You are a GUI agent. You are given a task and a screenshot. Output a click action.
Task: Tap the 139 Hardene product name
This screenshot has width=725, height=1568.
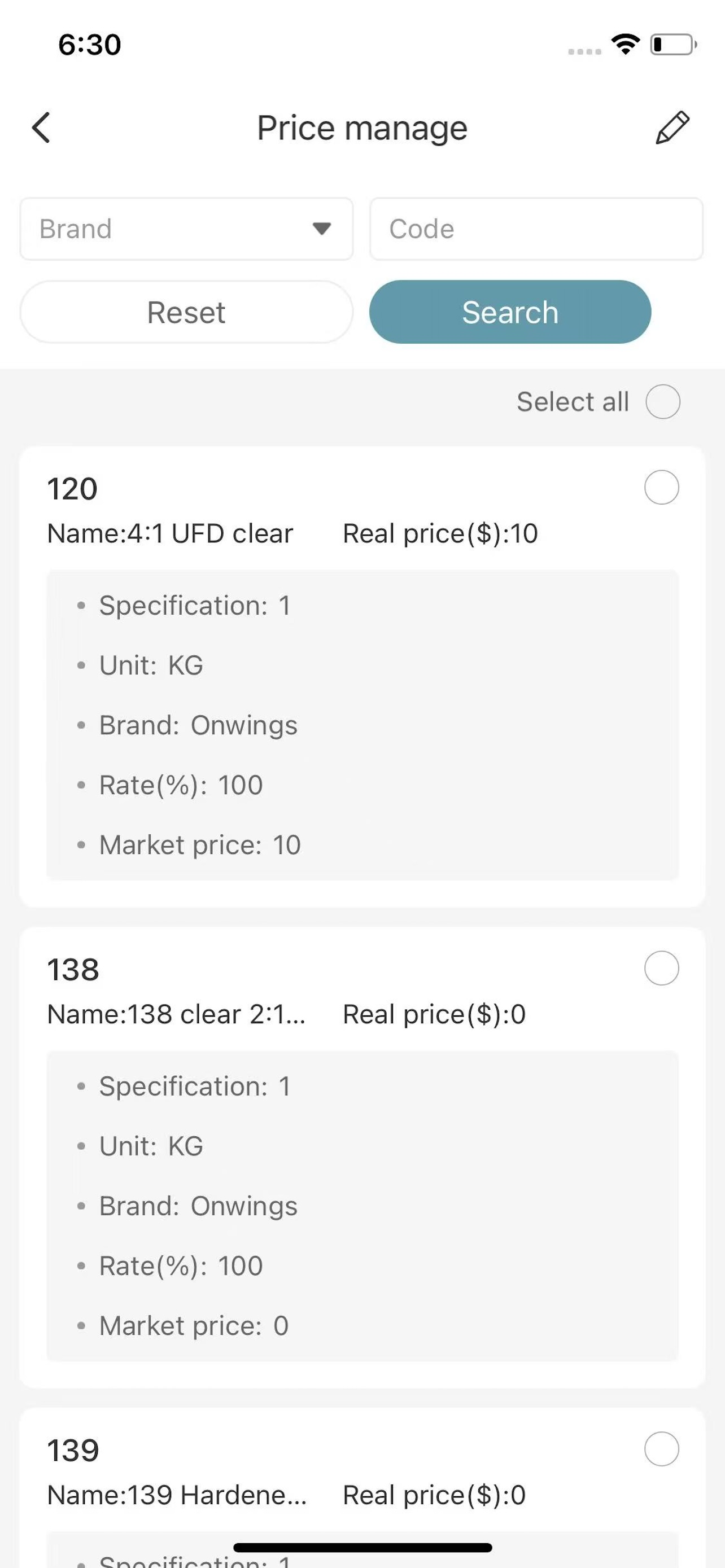pyautogui.click(x=177, y=1495)
